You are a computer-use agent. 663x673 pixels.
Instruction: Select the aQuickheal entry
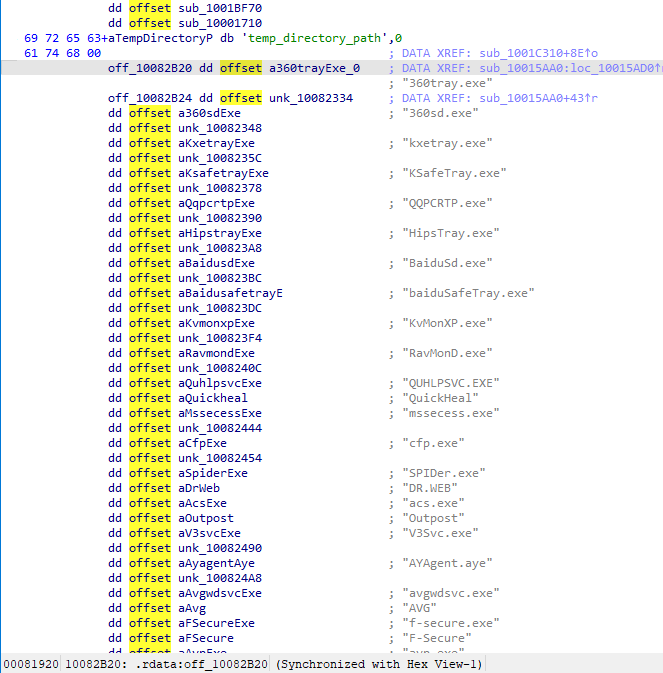pos(213,399)
